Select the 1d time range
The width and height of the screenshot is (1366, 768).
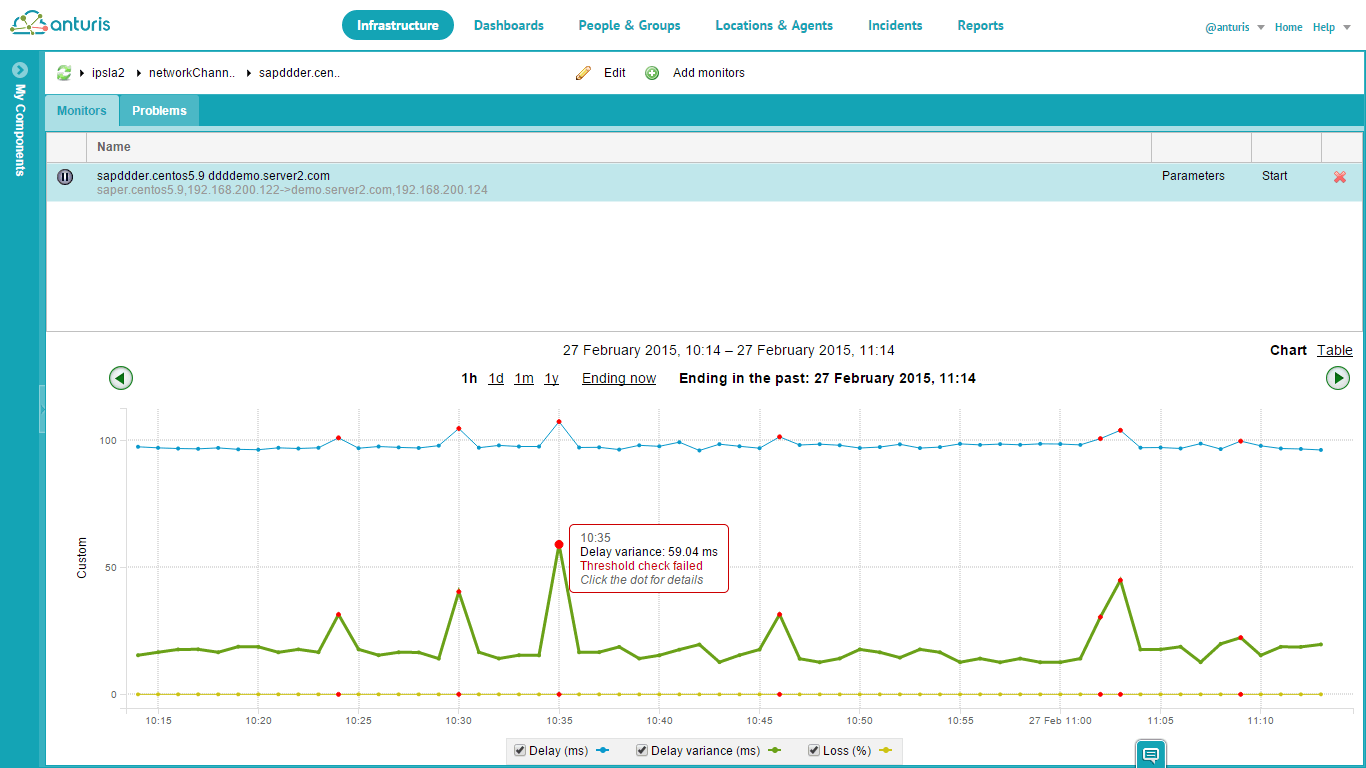[x=496, y=378]
